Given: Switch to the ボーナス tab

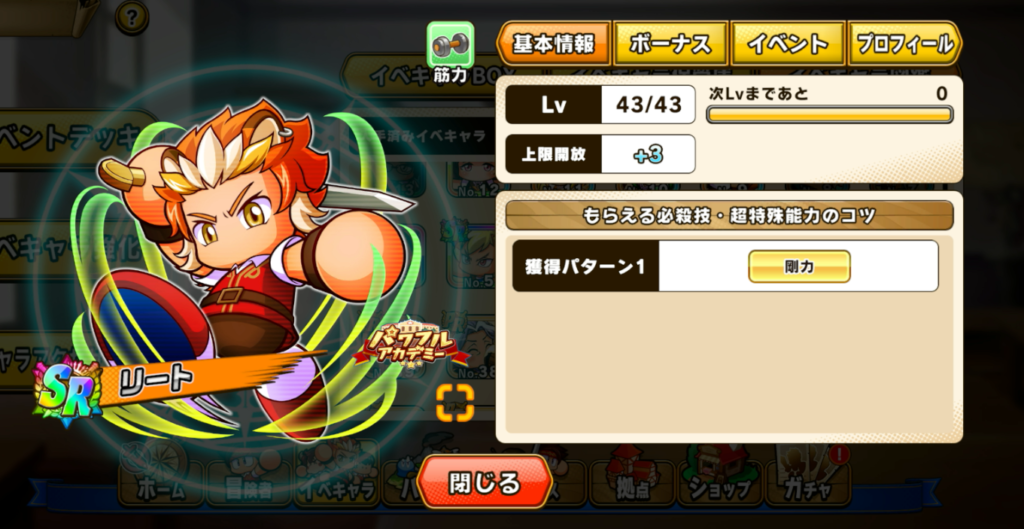Looking at the screenshot, I should coord(671,43).
